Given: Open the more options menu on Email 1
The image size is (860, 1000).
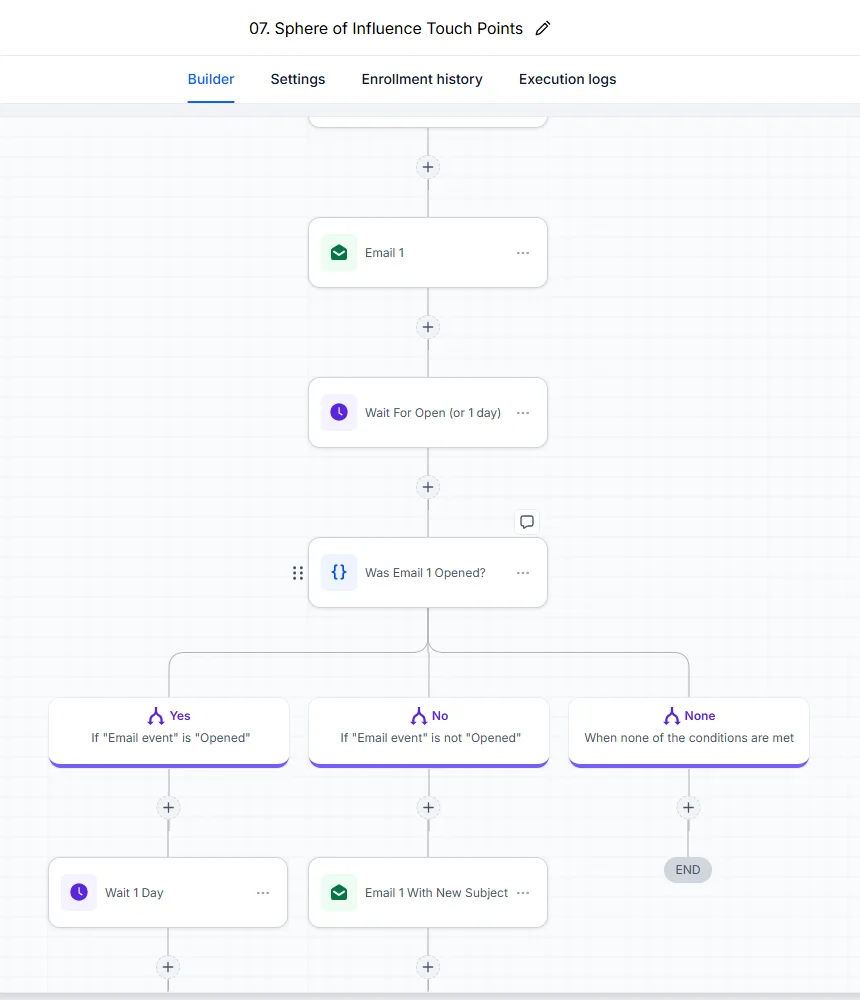Looking at the screenshot, I should 523,253.
